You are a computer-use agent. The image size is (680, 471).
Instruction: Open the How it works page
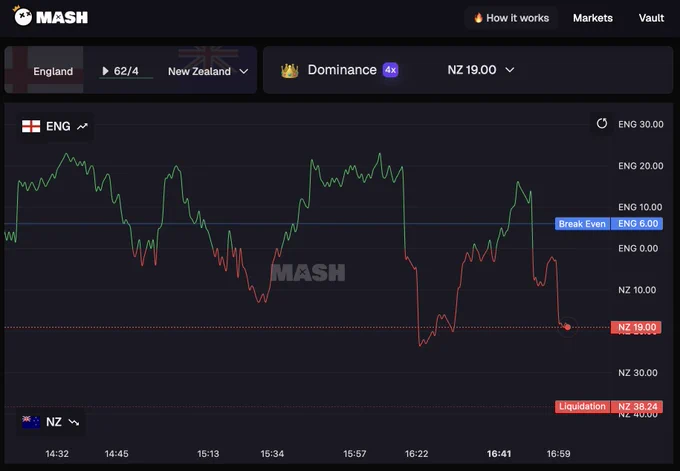511,18
